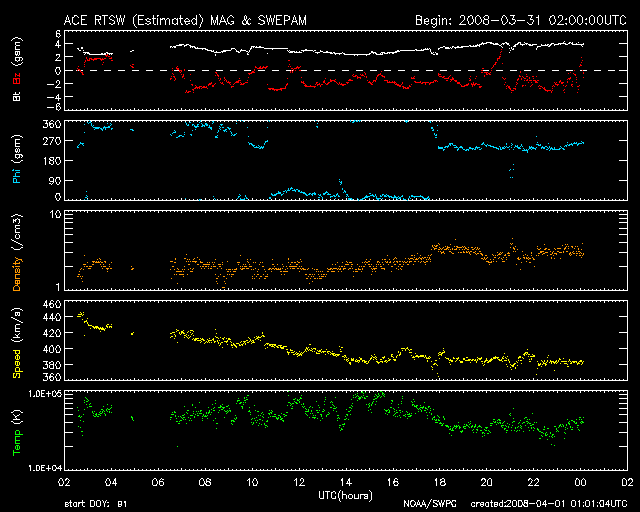Click the green "Temp (K)" axis label
Viewport: 640px width, 512px height.
tap(17, 432)
